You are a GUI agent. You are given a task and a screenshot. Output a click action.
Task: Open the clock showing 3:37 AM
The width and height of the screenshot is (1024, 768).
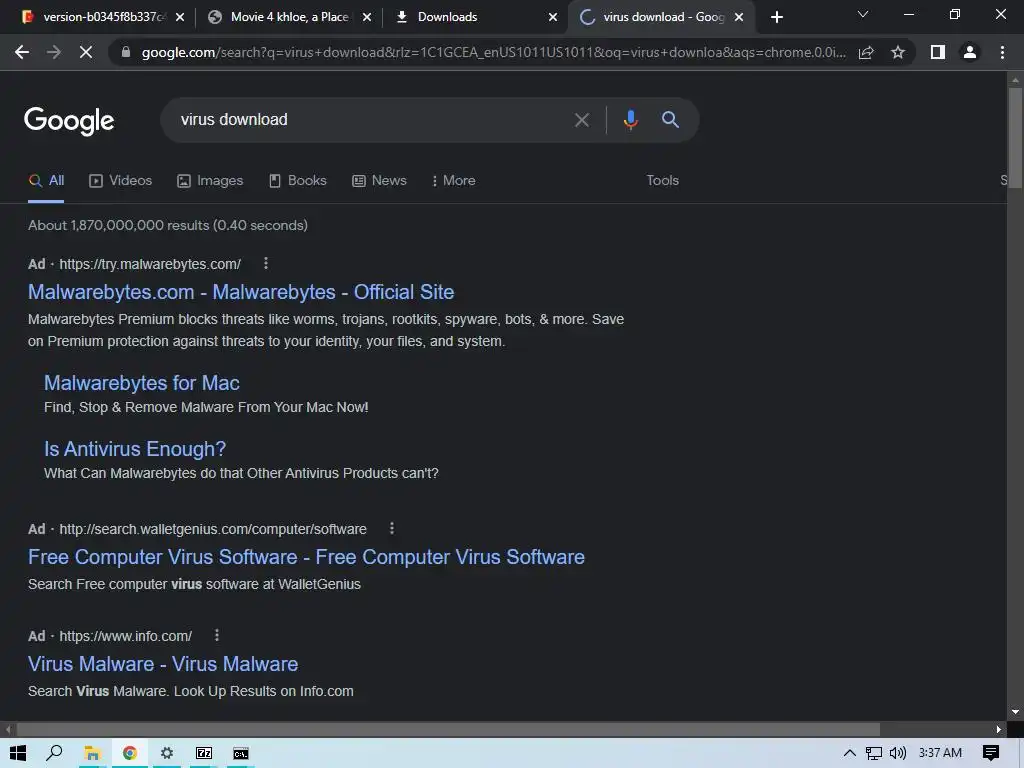click(x=940, y=753)
